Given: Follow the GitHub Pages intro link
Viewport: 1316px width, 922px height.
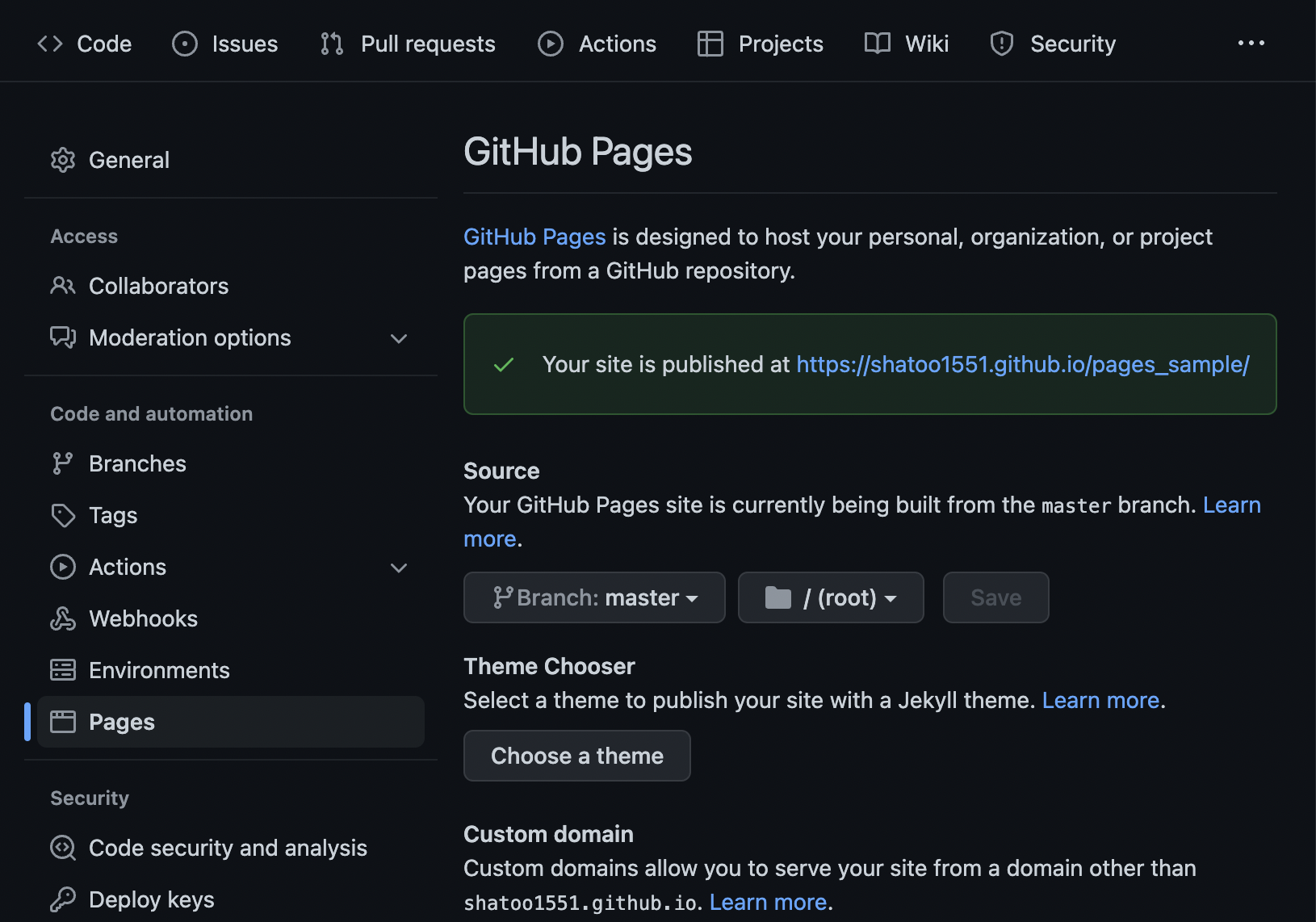Looking at the screenshot, I should pos(534,237).
